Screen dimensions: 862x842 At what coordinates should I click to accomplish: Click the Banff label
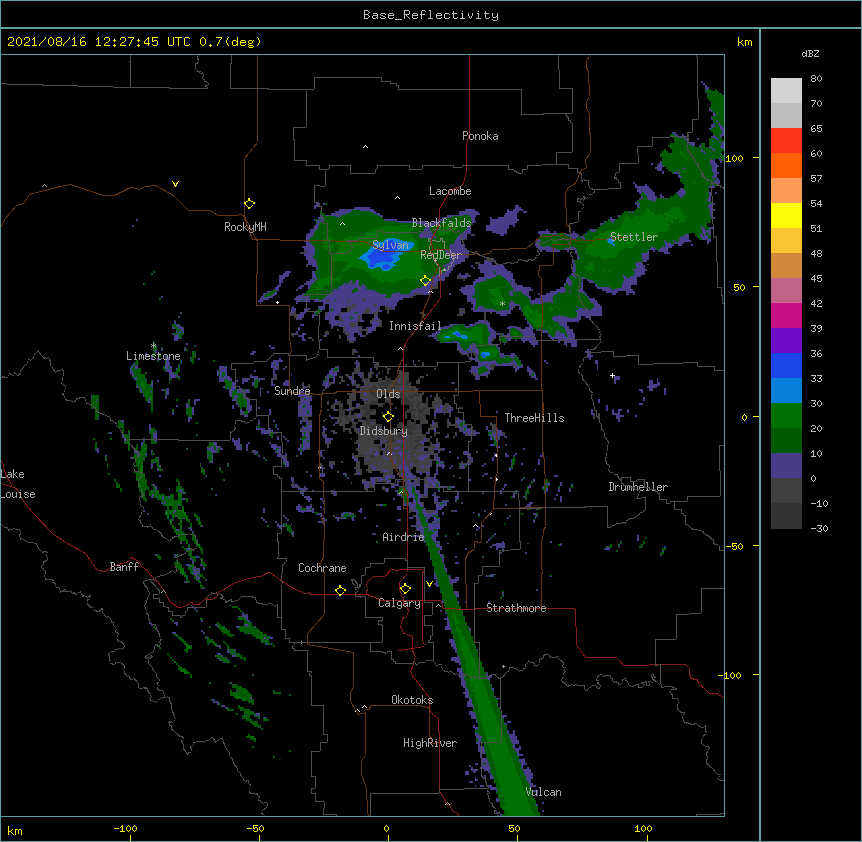point(124,567)
